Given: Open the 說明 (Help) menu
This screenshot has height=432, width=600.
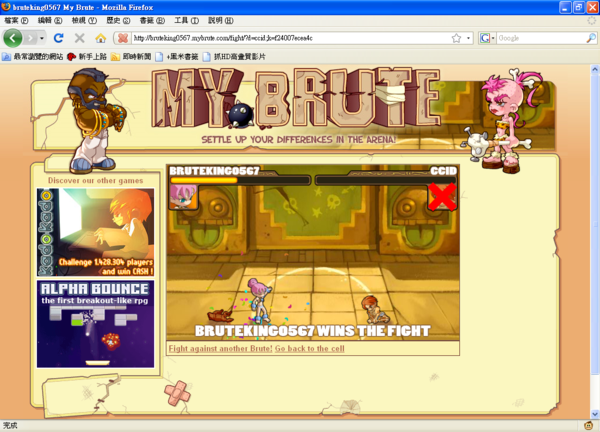Looking at the screenshot, I should point(220,21).
